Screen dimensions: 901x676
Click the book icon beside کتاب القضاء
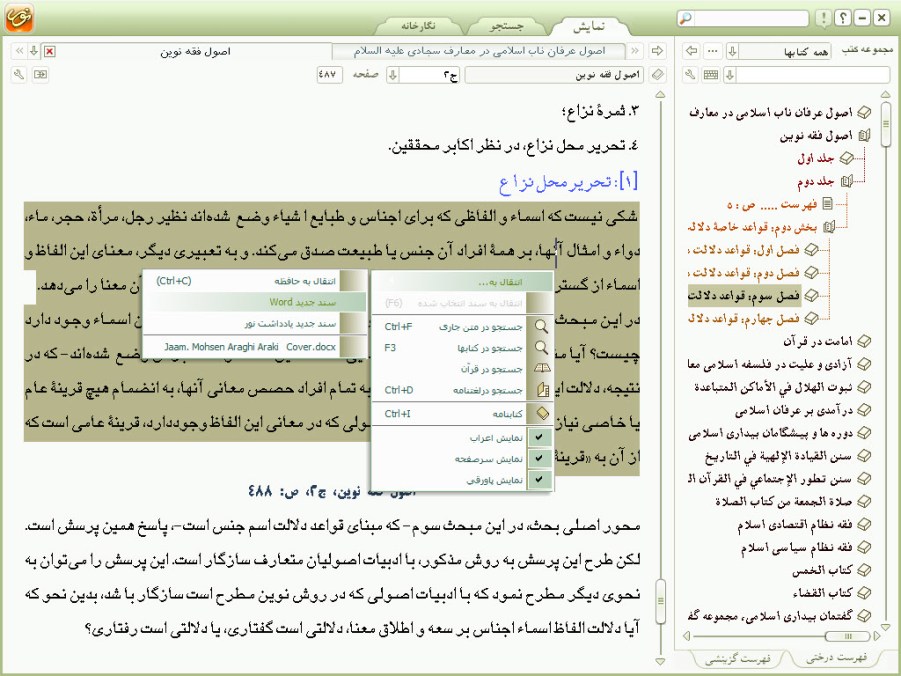[864, 593]
